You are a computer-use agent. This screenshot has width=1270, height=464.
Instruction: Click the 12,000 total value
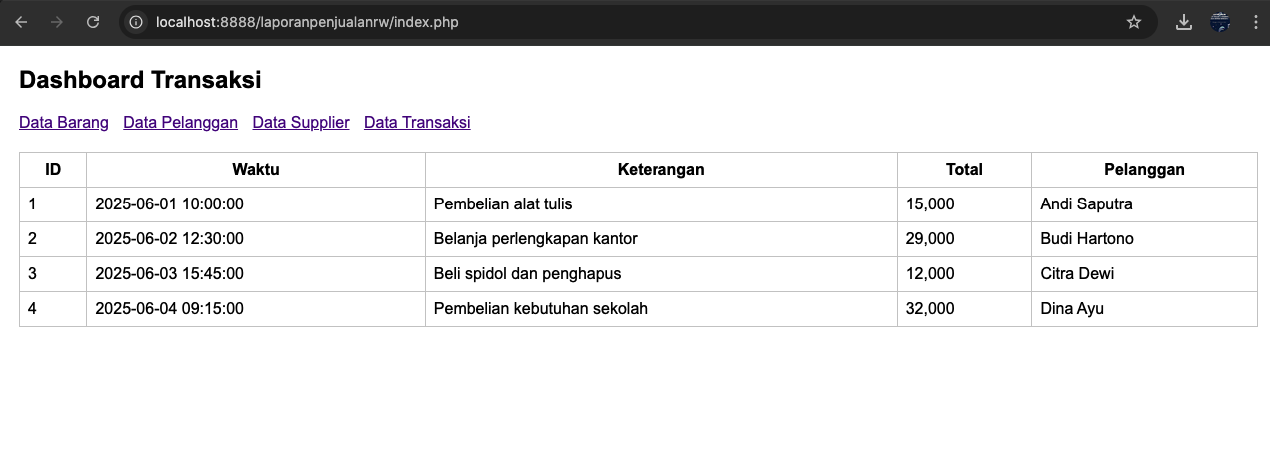point(930,274)
